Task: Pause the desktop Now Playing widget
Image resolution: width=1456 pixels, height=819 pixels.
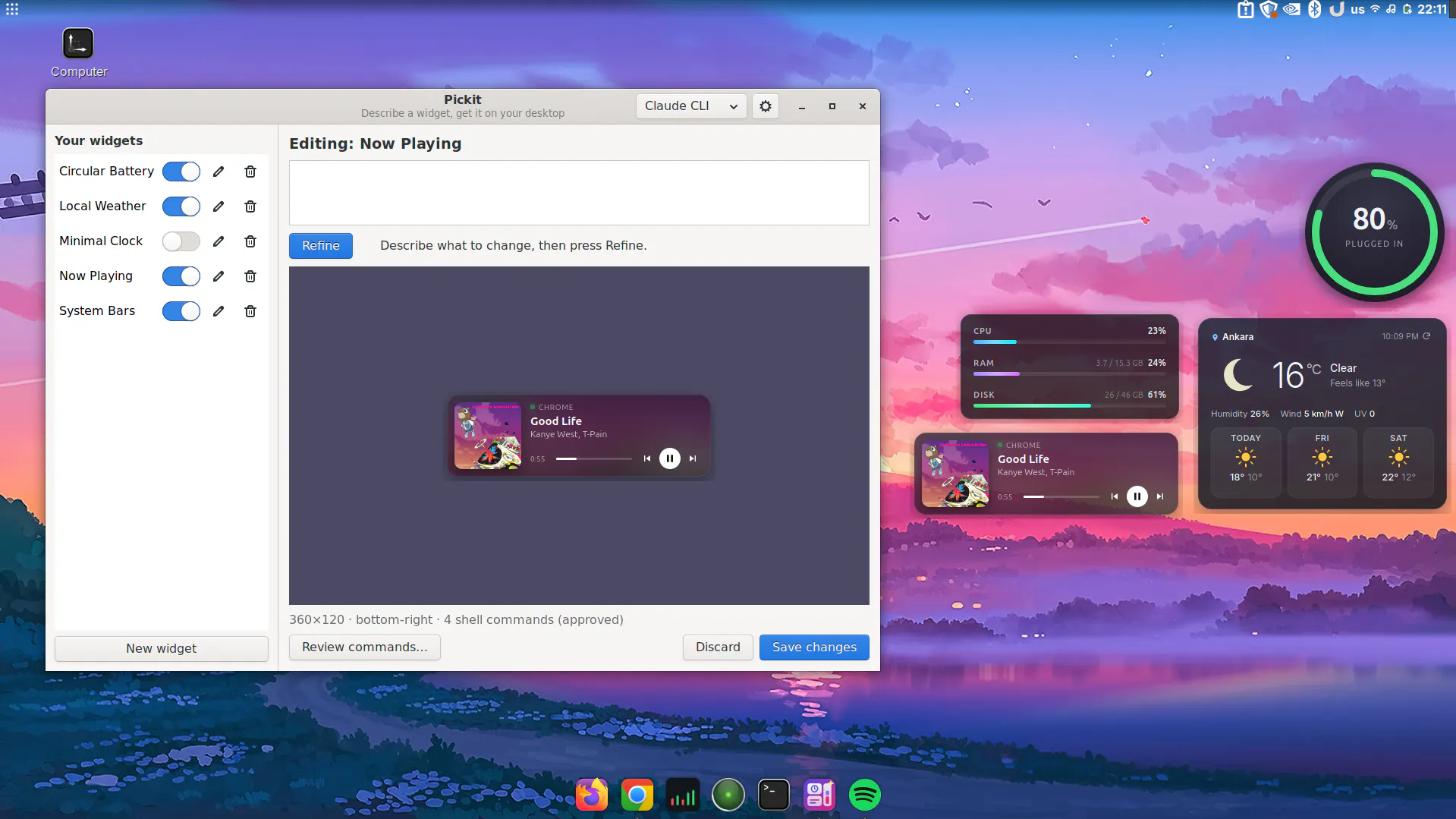Action: [x=1137, y=496]
